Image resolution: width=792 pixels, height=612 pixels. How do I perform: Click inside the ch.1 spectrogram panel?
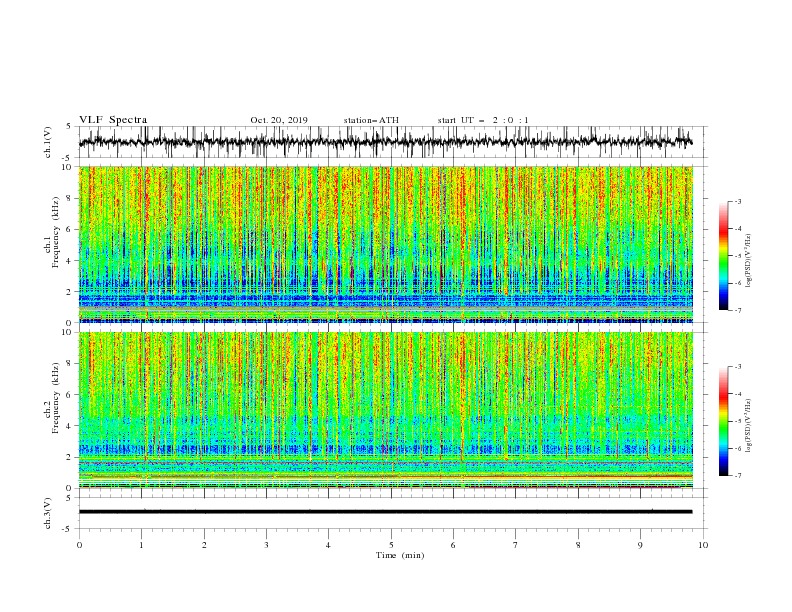click(386, 244)
